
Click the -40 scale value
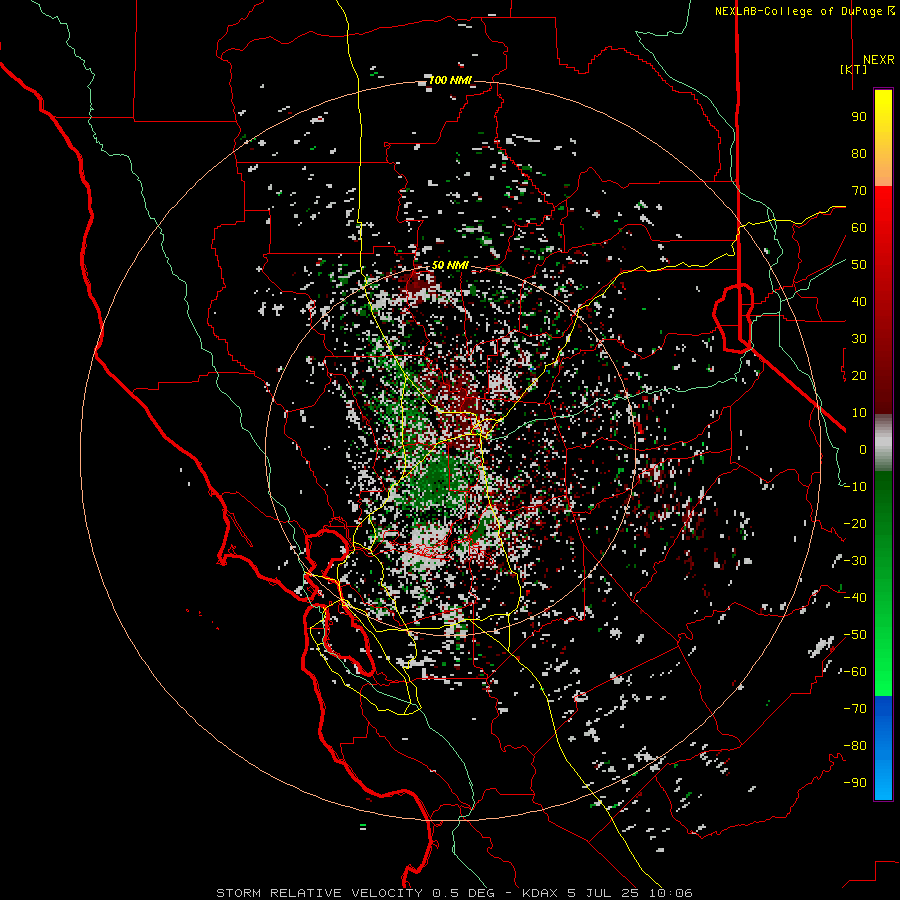pyautogui.click(x=855, y=598)
